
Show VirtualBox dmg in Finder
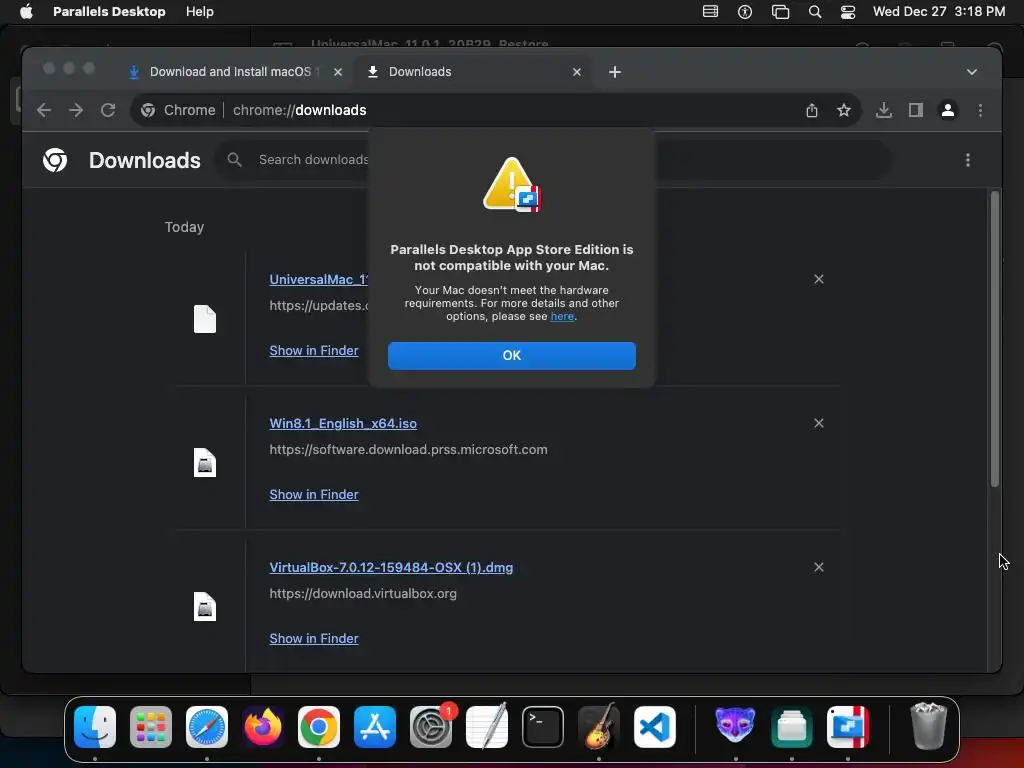pyautogui.click(x=313, y=639)
